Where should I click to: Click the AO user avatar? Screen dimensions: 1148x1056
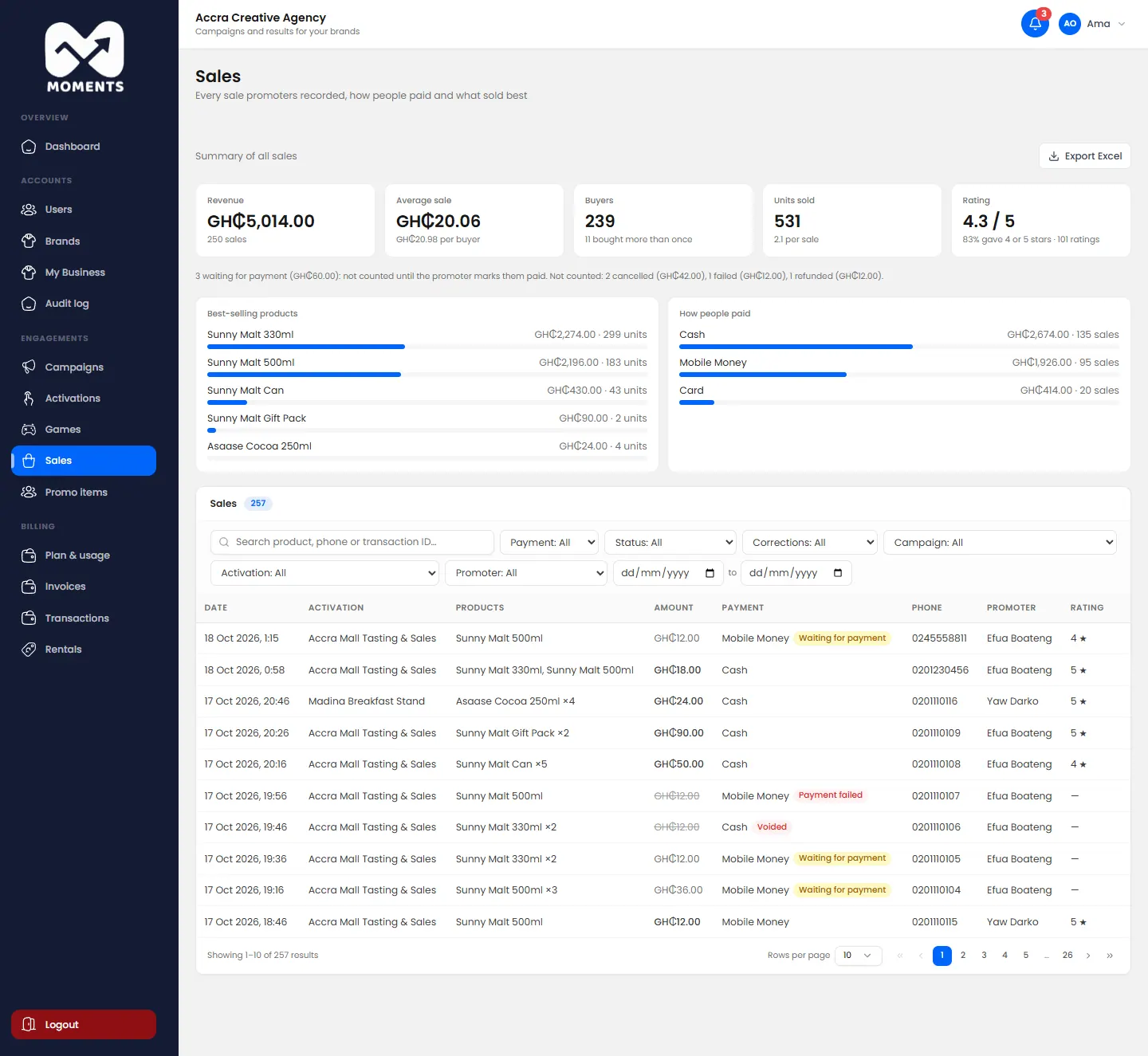point(1070,24)
